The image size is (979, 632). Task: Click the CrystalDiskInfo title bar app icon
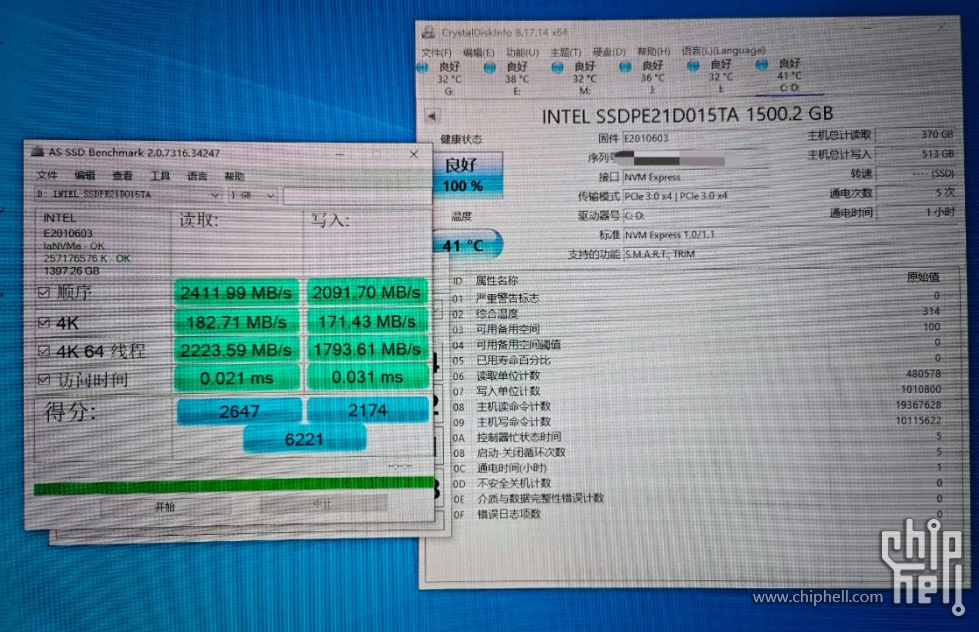[x=428, y=32]
